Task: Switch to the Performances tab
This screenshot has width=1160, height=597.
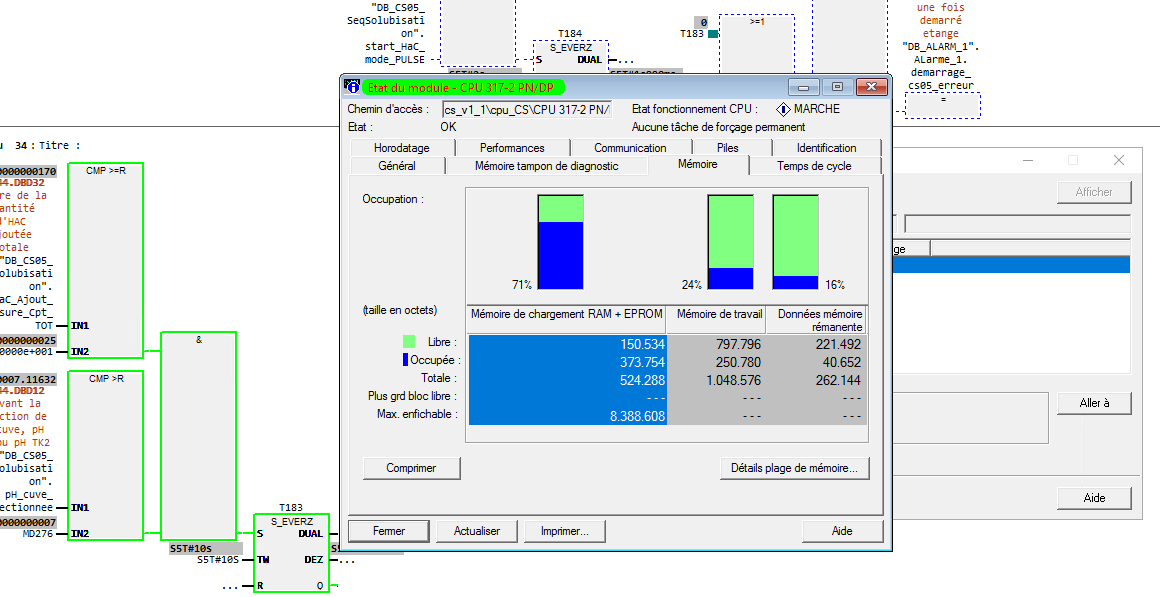Action: coord(512,148)
